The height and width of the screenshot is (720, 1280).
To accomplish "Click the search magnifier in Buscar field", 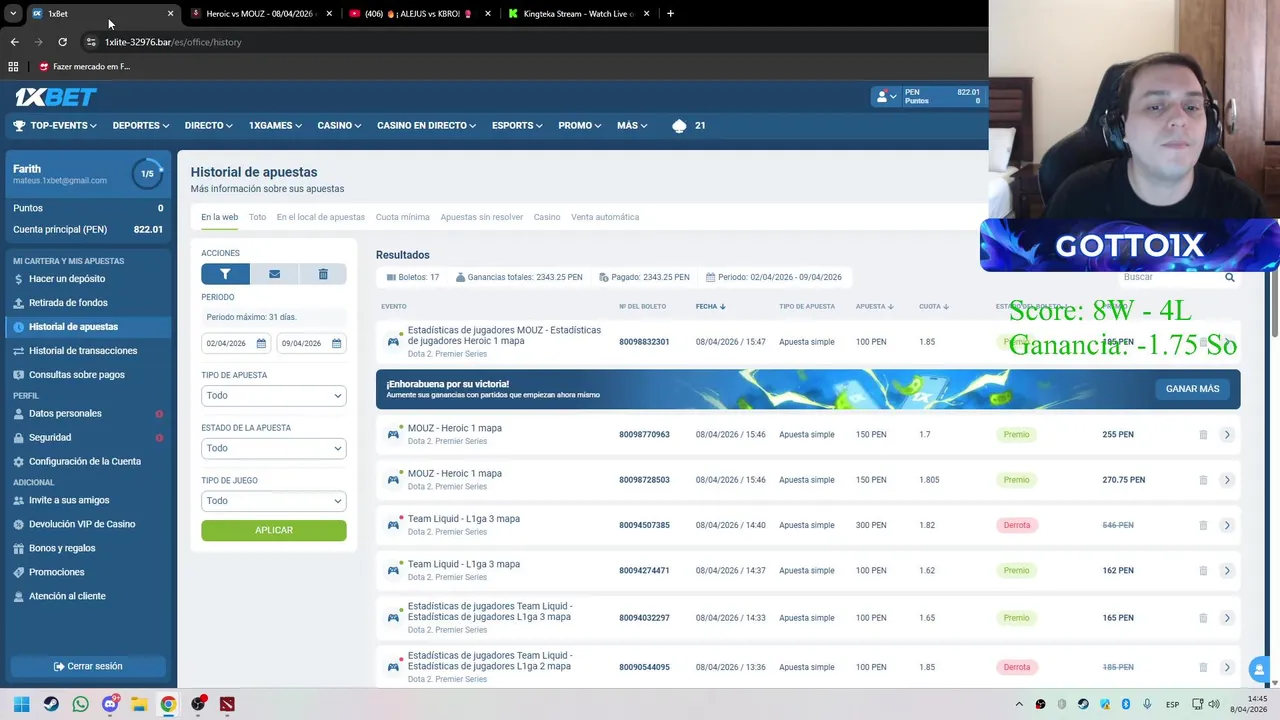I will (1230, 278).
